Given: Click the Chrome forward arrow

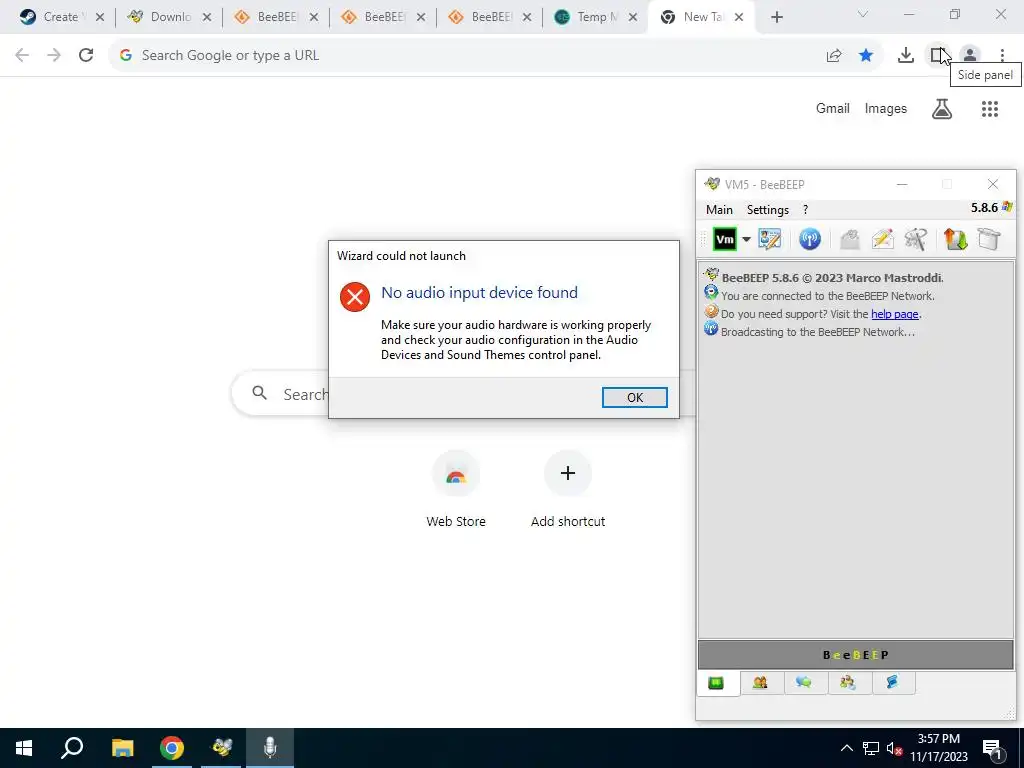Looking at the screenshot, I should [54, 56].
